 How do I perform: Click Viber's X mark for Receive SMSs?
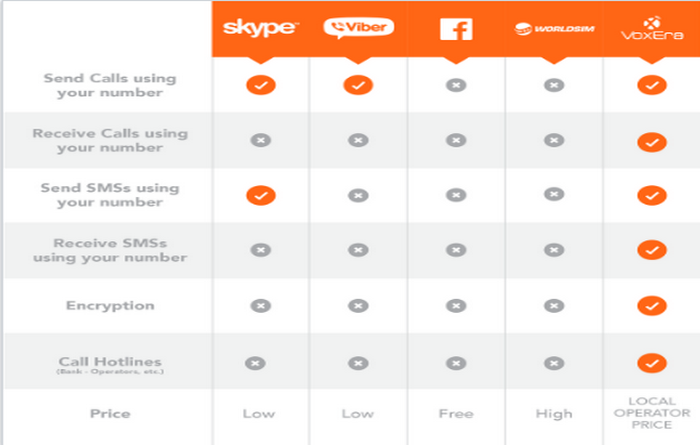click(358, 250)
